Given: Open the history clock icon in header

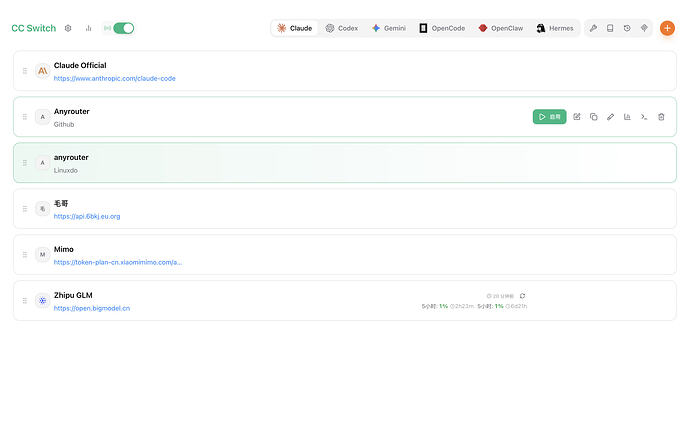Looking at the screenshot, I should (x=627, y=28).
